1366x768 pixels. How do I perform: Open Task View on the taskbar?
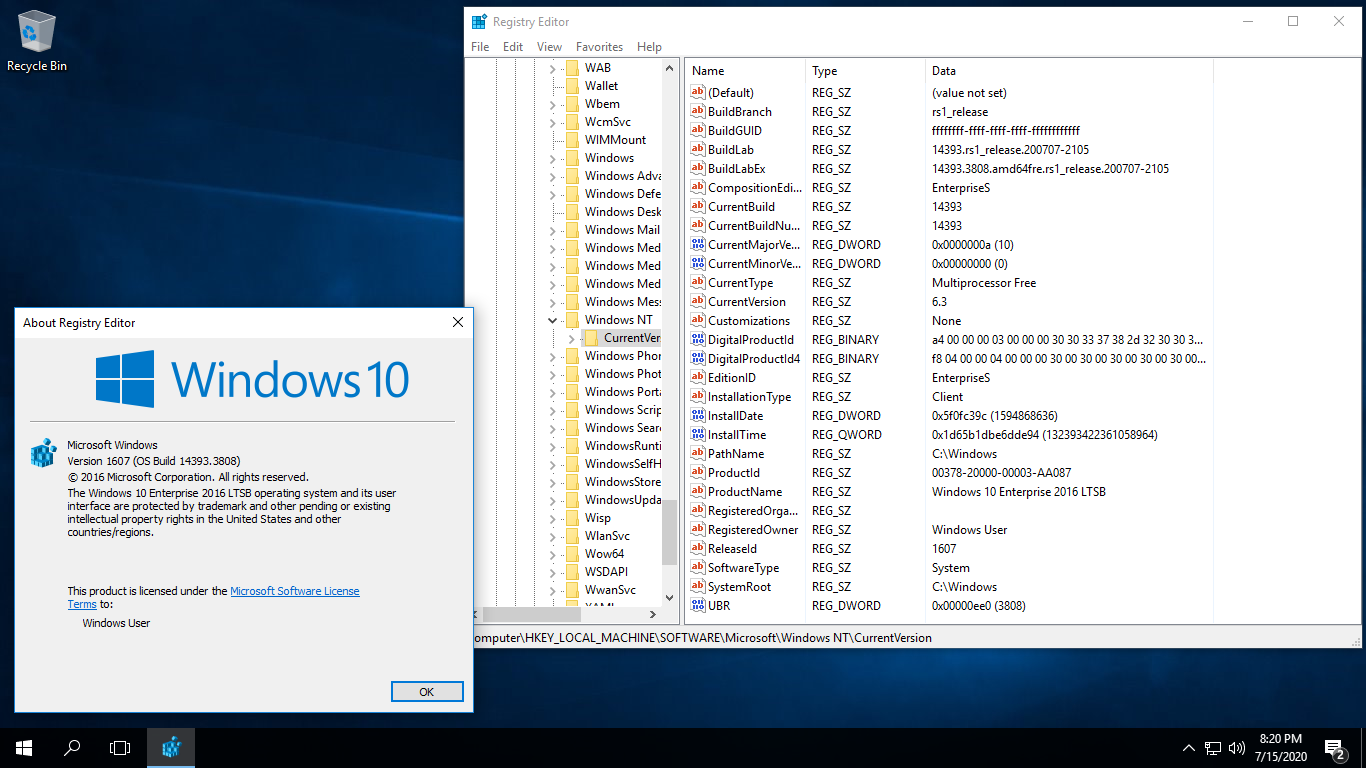(x=120, y=748)
